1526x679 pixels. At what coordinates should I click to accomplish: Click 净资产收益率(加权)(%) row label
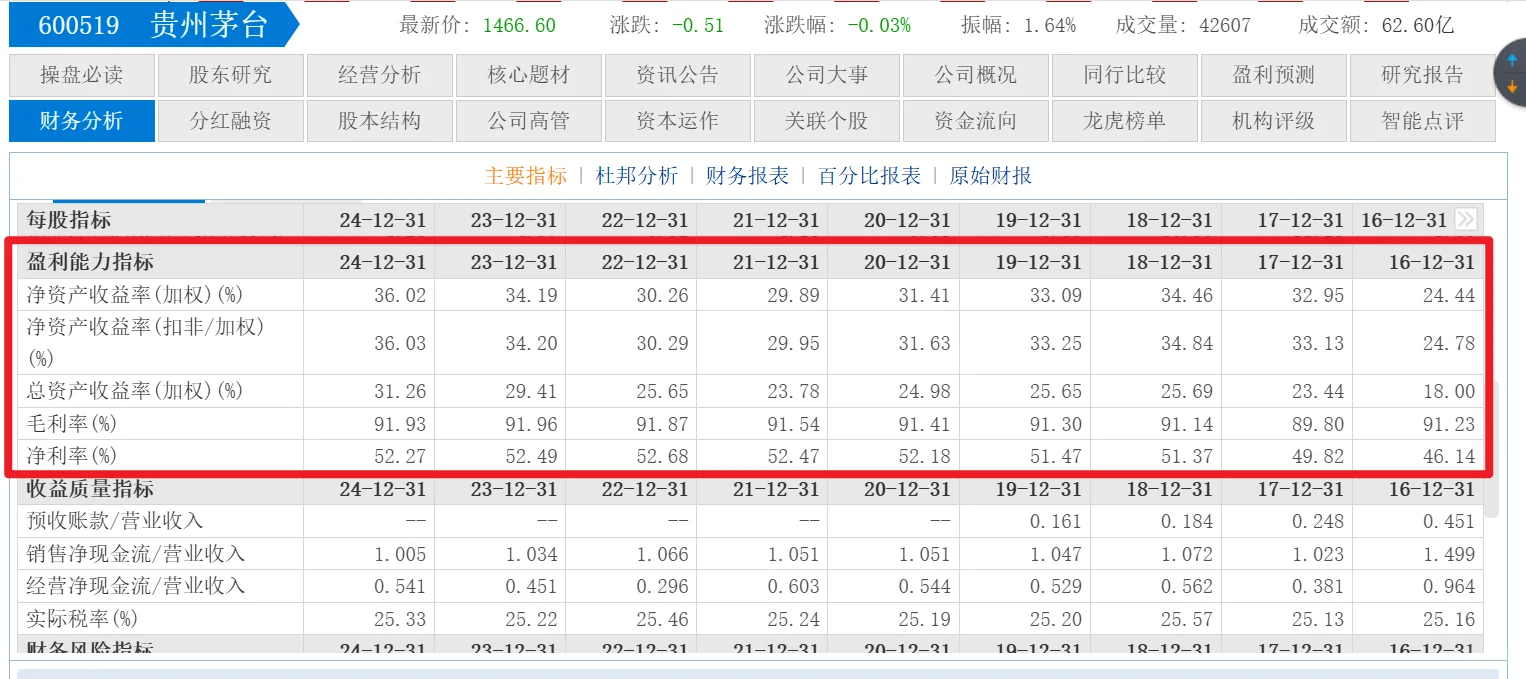pyautogui.click(x=135, y=295)
